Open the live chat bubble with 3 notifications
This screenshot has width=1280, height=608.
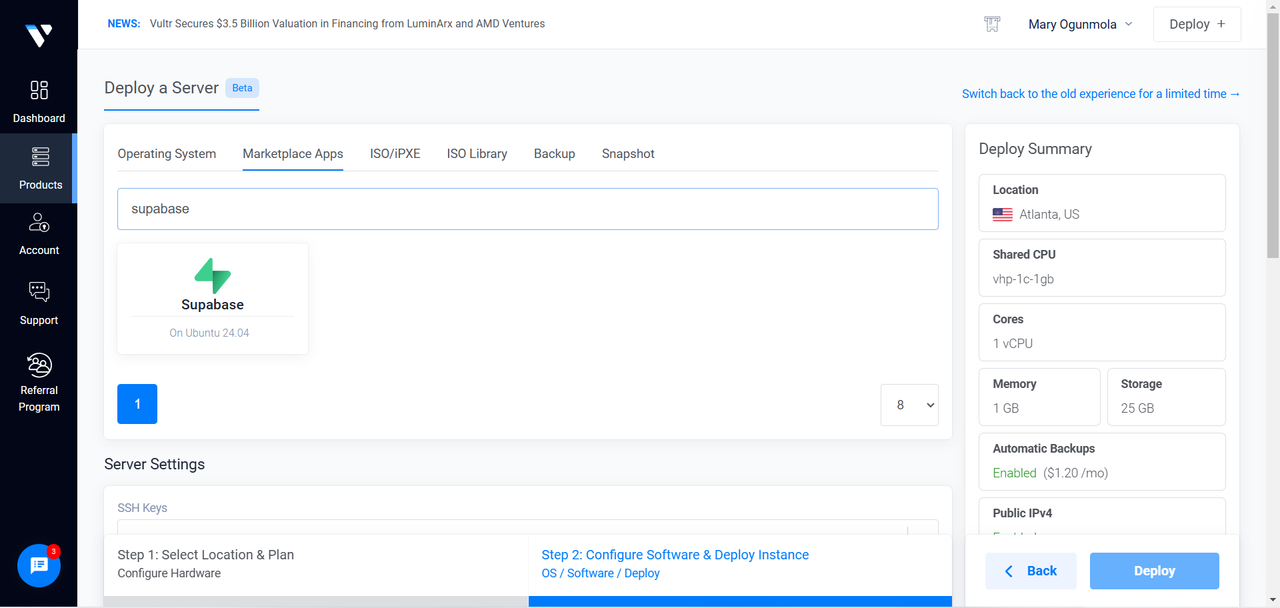click(x=39, y=566)
